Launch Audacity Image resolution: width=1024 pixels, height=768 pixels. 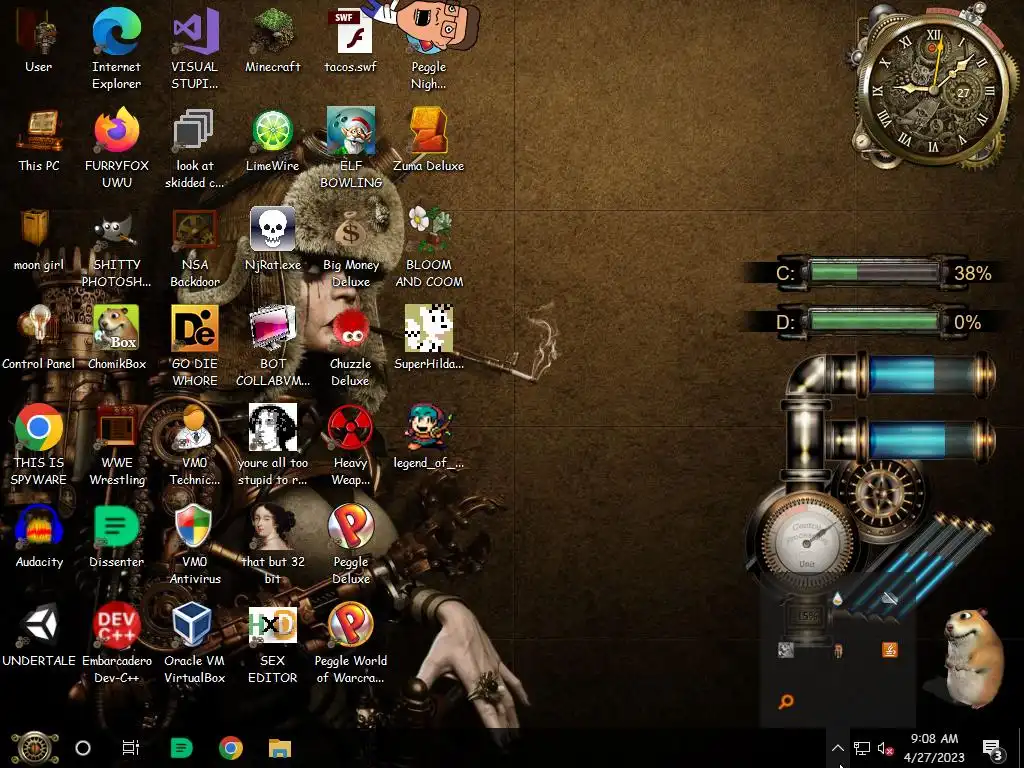pyautogui.click(x=39, y=536)
